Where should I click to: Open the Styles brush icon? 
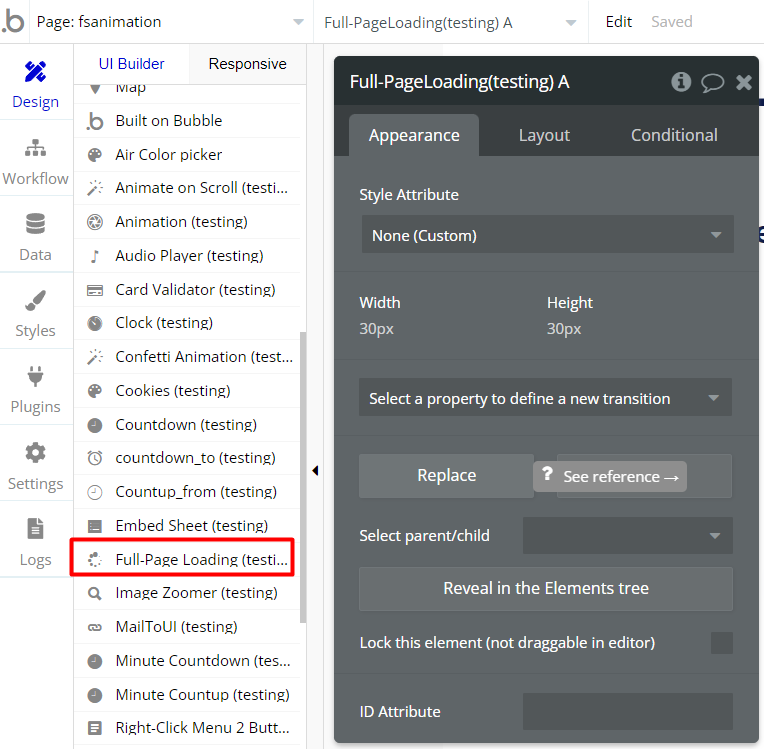tap(36, 313)
